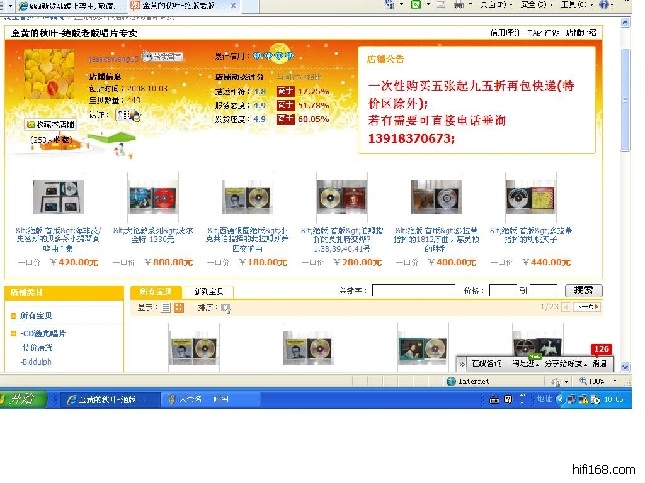Click the Windows Start button
This screenshot has width=645, height=483.
tap(22, 398)
